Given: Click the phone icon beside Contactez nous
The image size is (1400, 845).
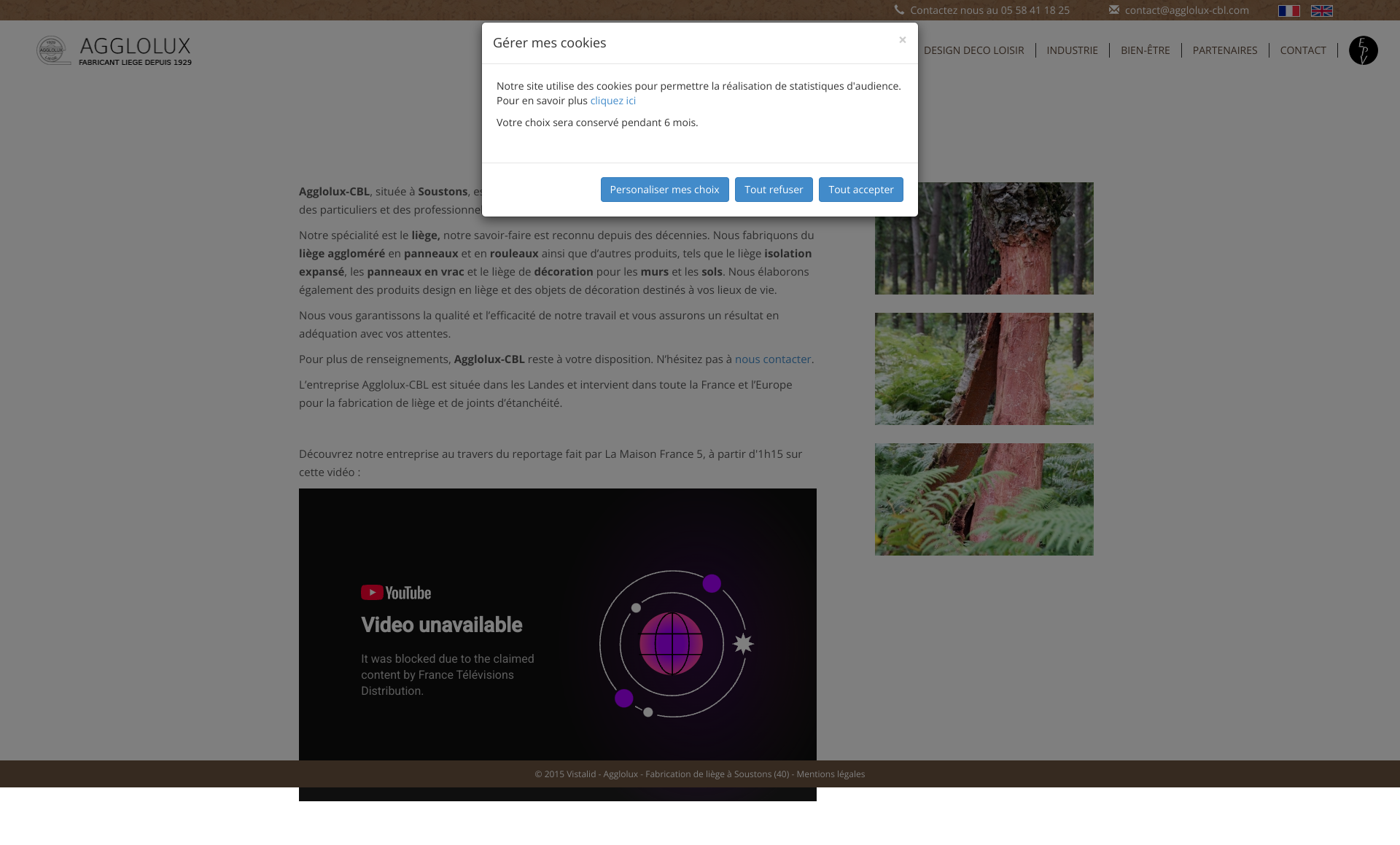Looking at the screenshot, I should [x=899, y=9].
